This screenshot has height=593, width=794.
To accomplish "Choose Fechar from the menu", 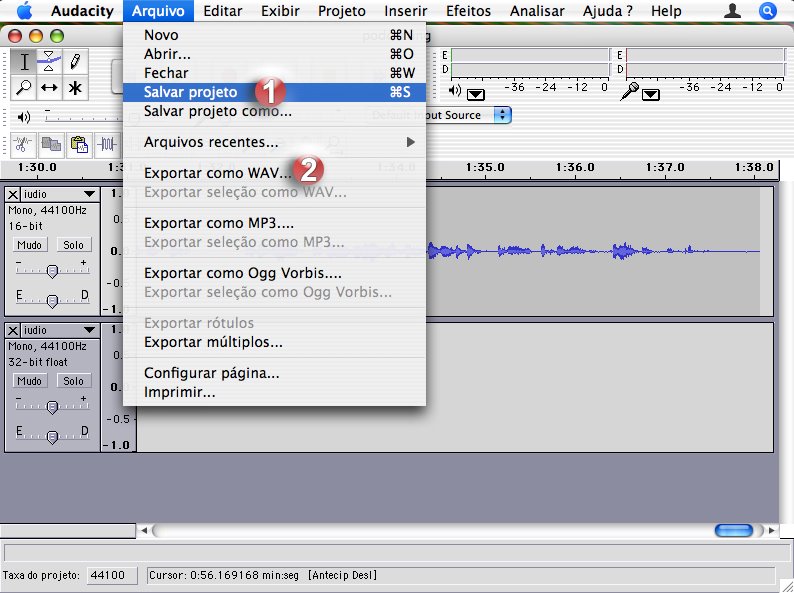I will coord(274,73).
